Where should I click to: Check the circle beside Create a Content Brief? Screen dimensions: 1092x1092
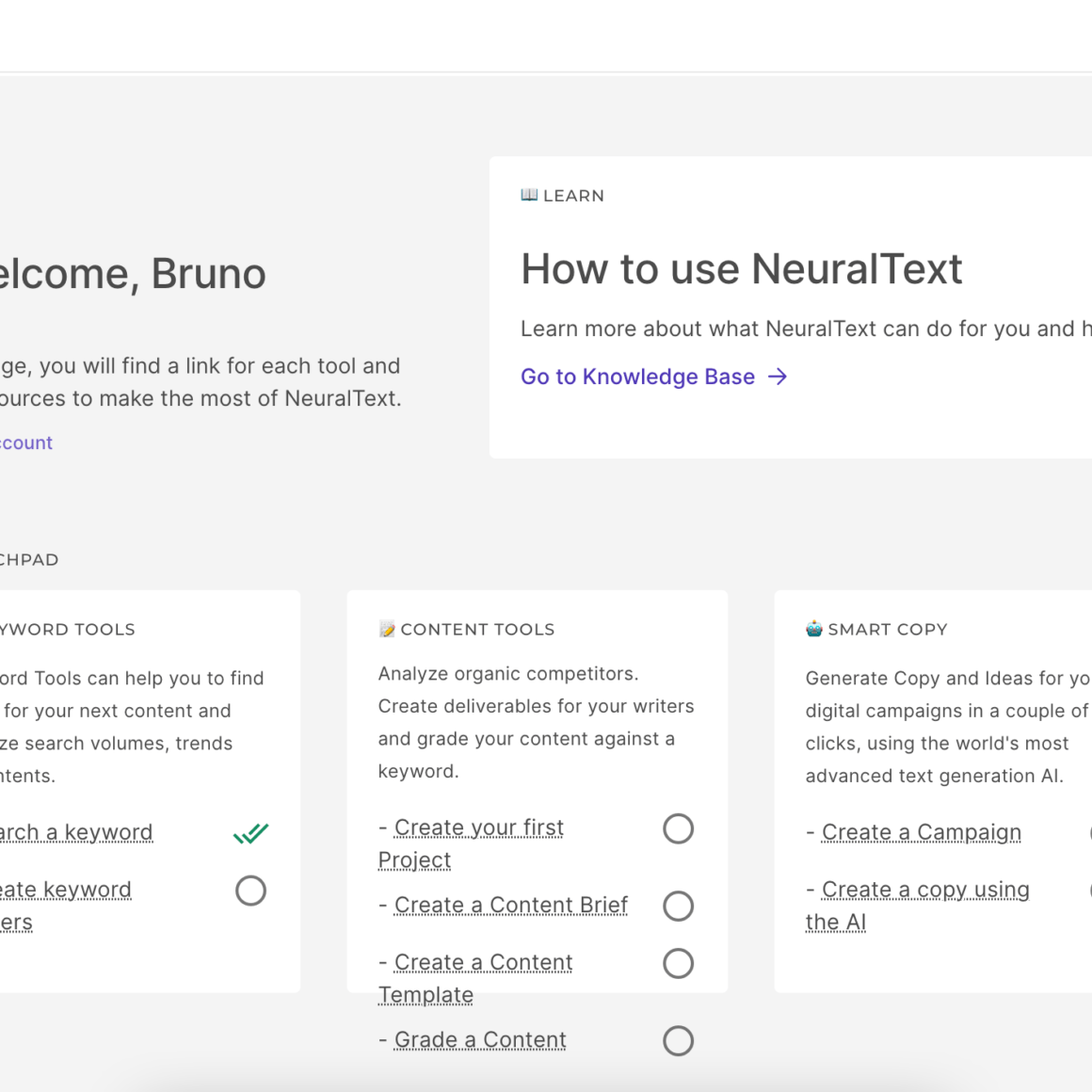[678, 906]
